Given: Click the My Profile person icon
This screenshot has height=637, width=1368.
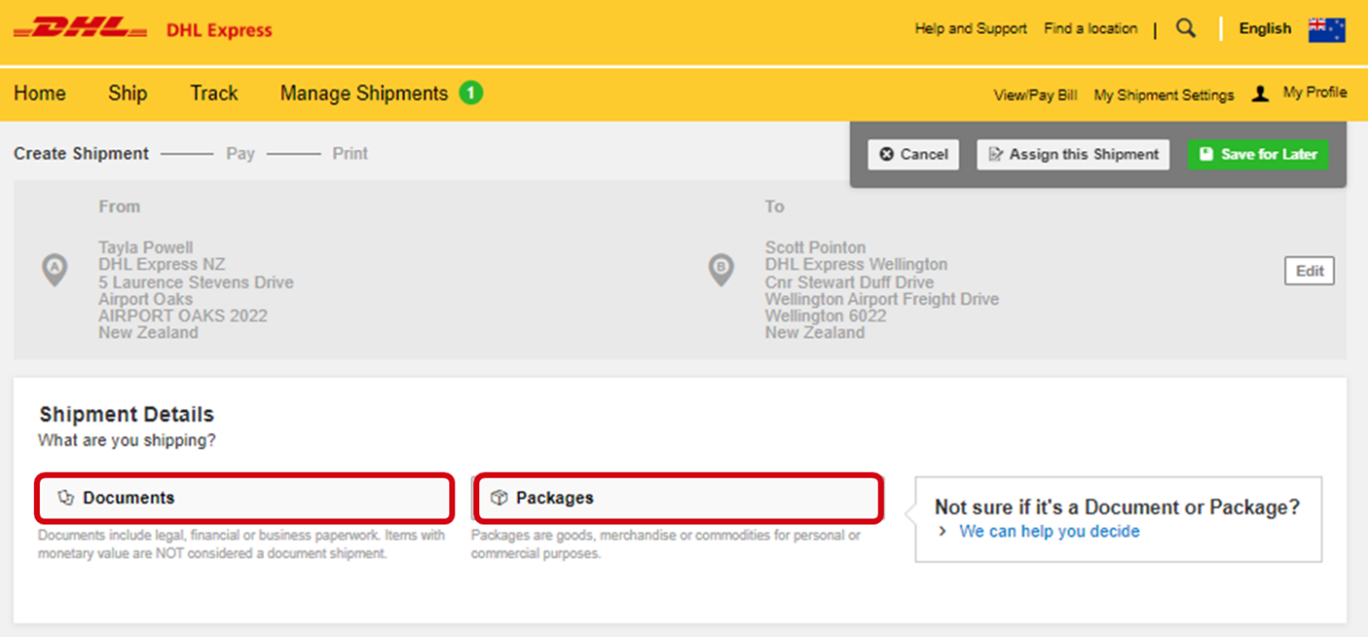Looking at the screenshot, I should pos(1261,93).
